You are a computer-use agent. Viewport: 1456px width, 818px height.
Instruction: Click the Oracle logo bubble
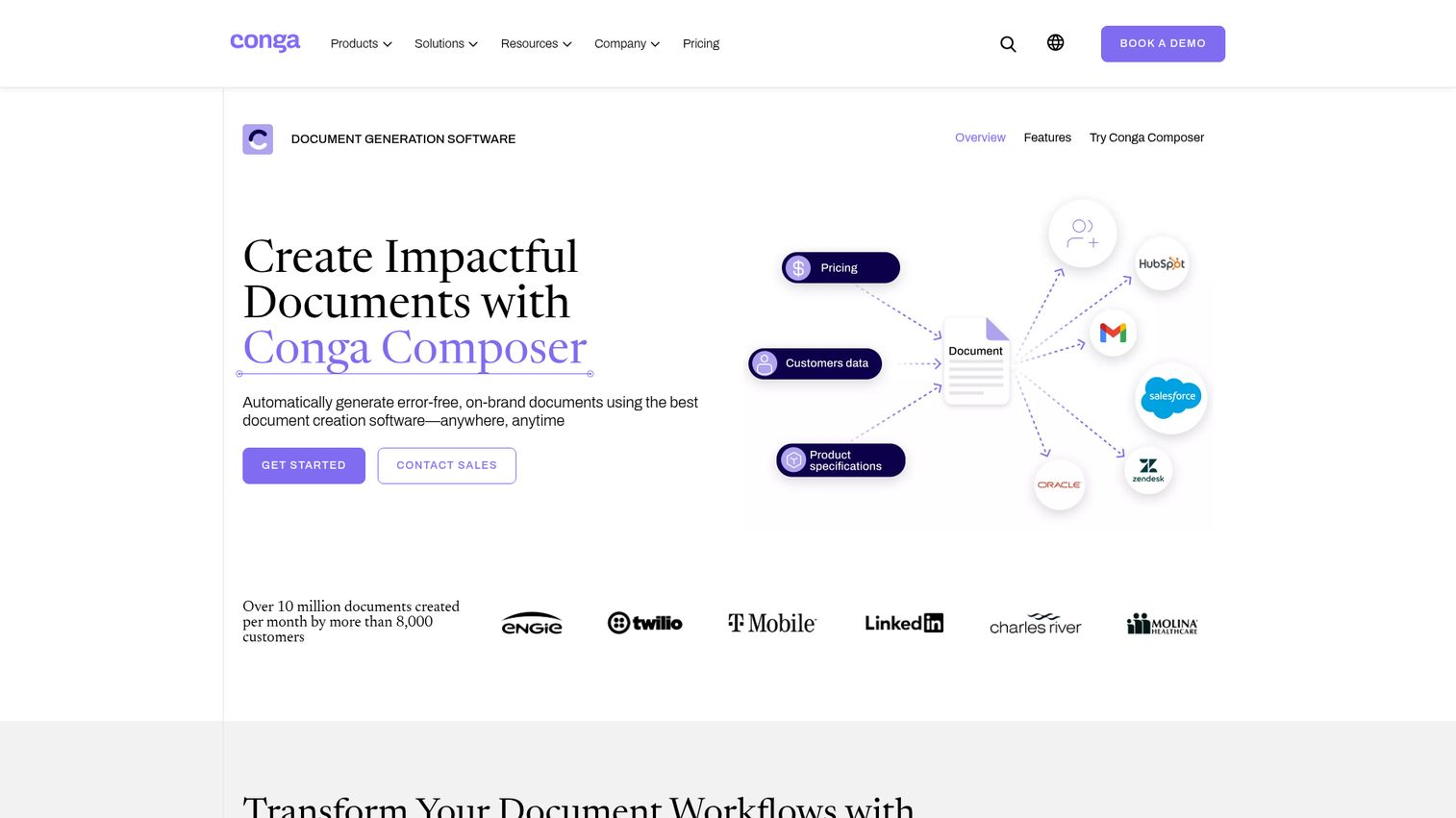pyautogui.click(x=1059, y=484)
